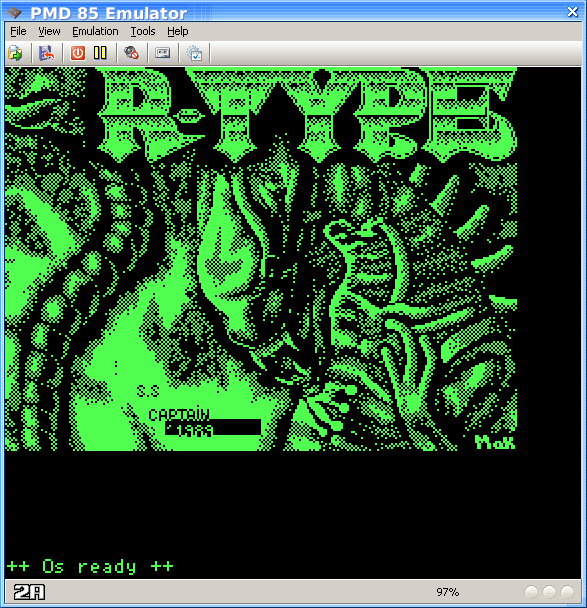The width and height of the screenshot is (587, 608).
Task: Open the settings gear checkbox icon
Action: (194, 53)
